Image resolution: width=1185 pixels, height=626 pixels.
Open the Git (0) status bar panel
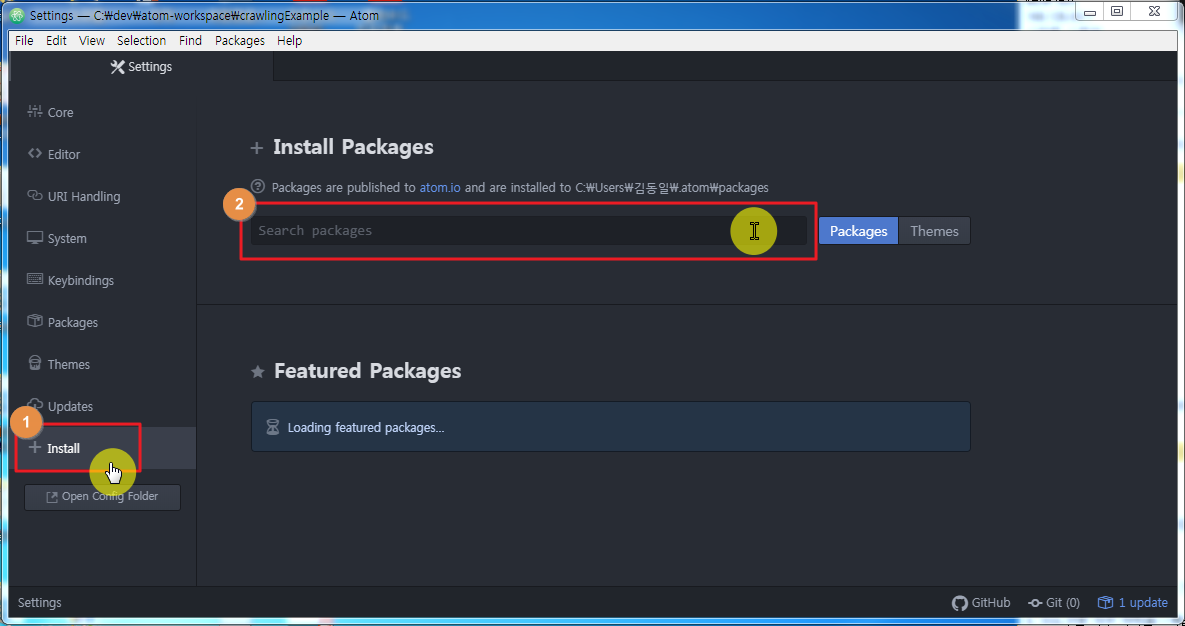click(x=1054, y=603)
